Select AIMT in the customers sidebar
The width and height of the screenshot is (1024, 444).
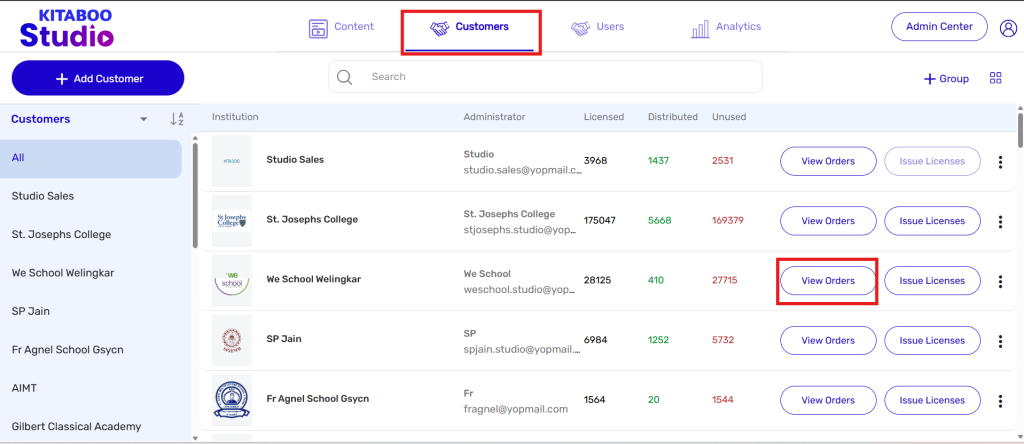28,388
